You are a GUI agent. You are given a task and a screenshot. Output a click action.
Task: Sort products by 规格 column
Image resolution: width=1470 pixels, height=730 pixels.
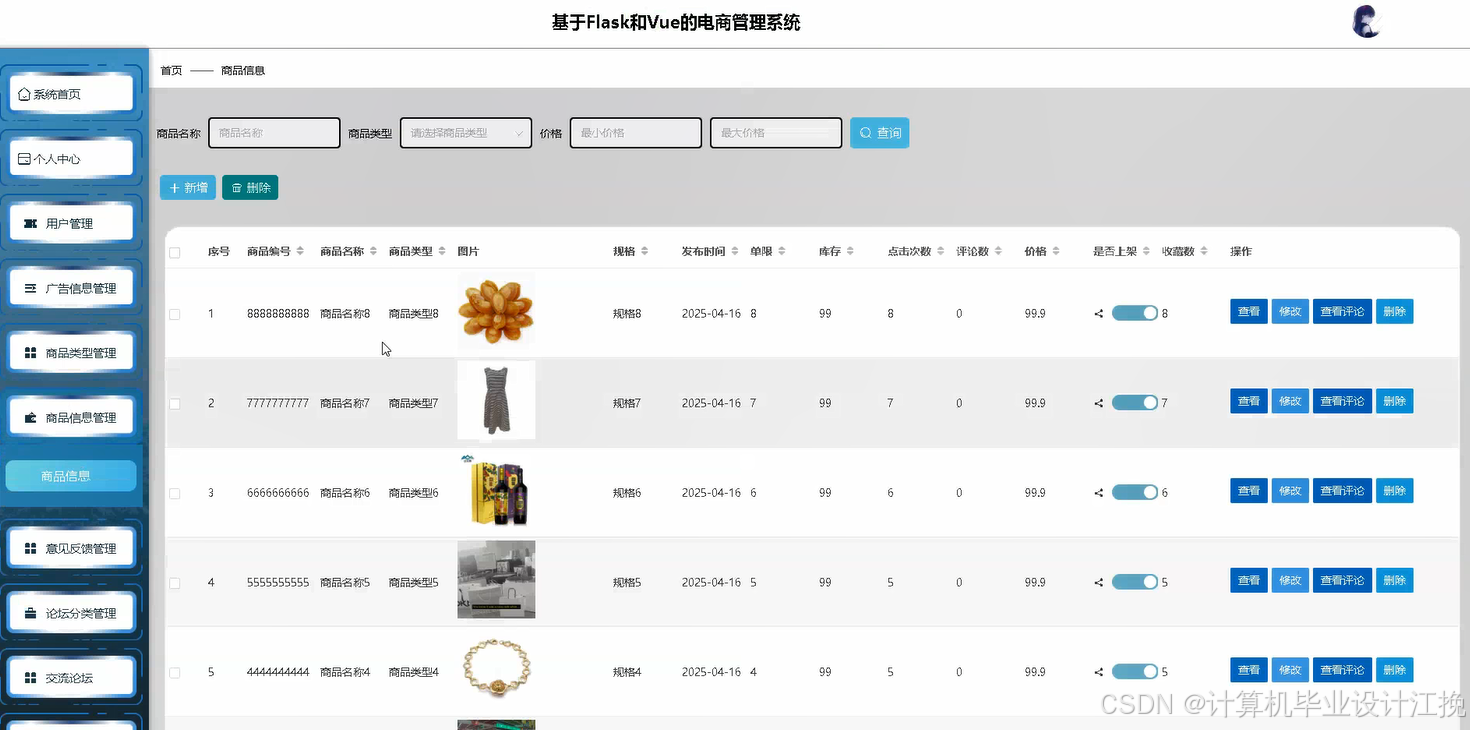click(644, 251)
